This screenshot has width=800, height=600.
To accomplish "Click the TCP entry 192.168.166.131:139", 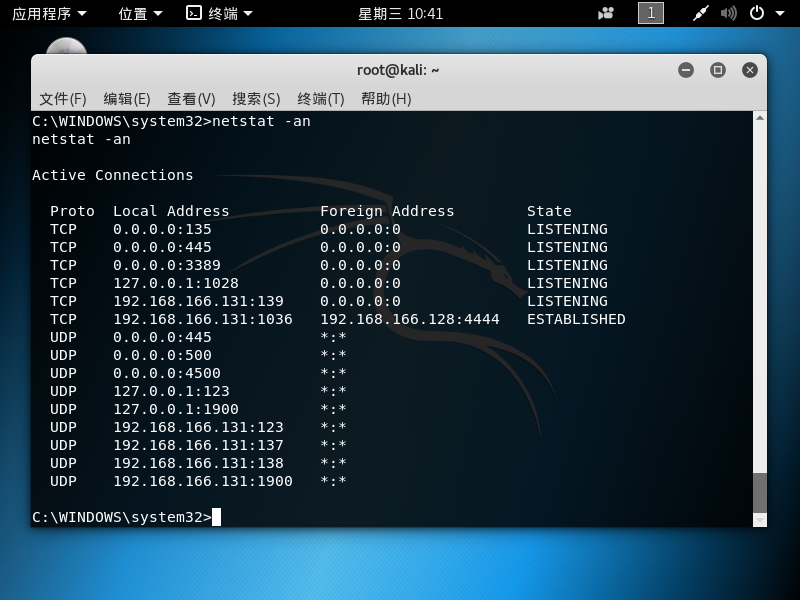I will (198, 301).
